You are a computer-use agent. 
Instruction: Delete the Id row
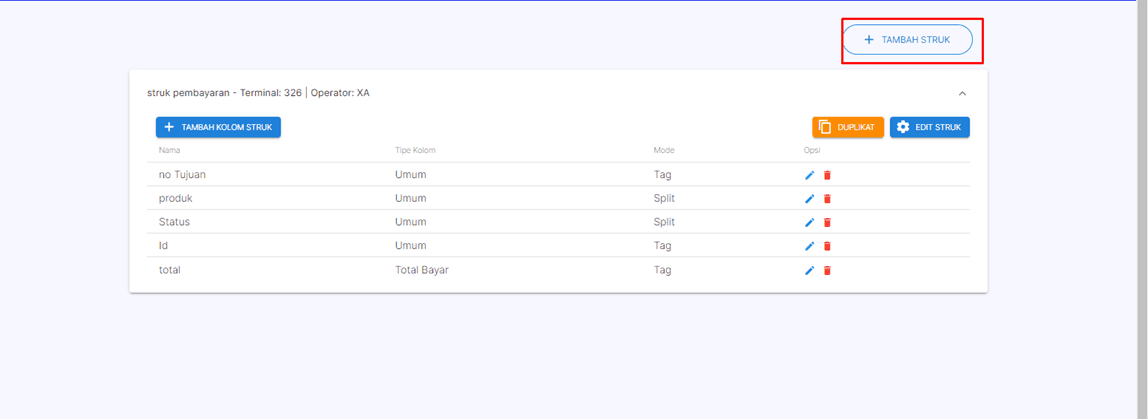[827, 246]
